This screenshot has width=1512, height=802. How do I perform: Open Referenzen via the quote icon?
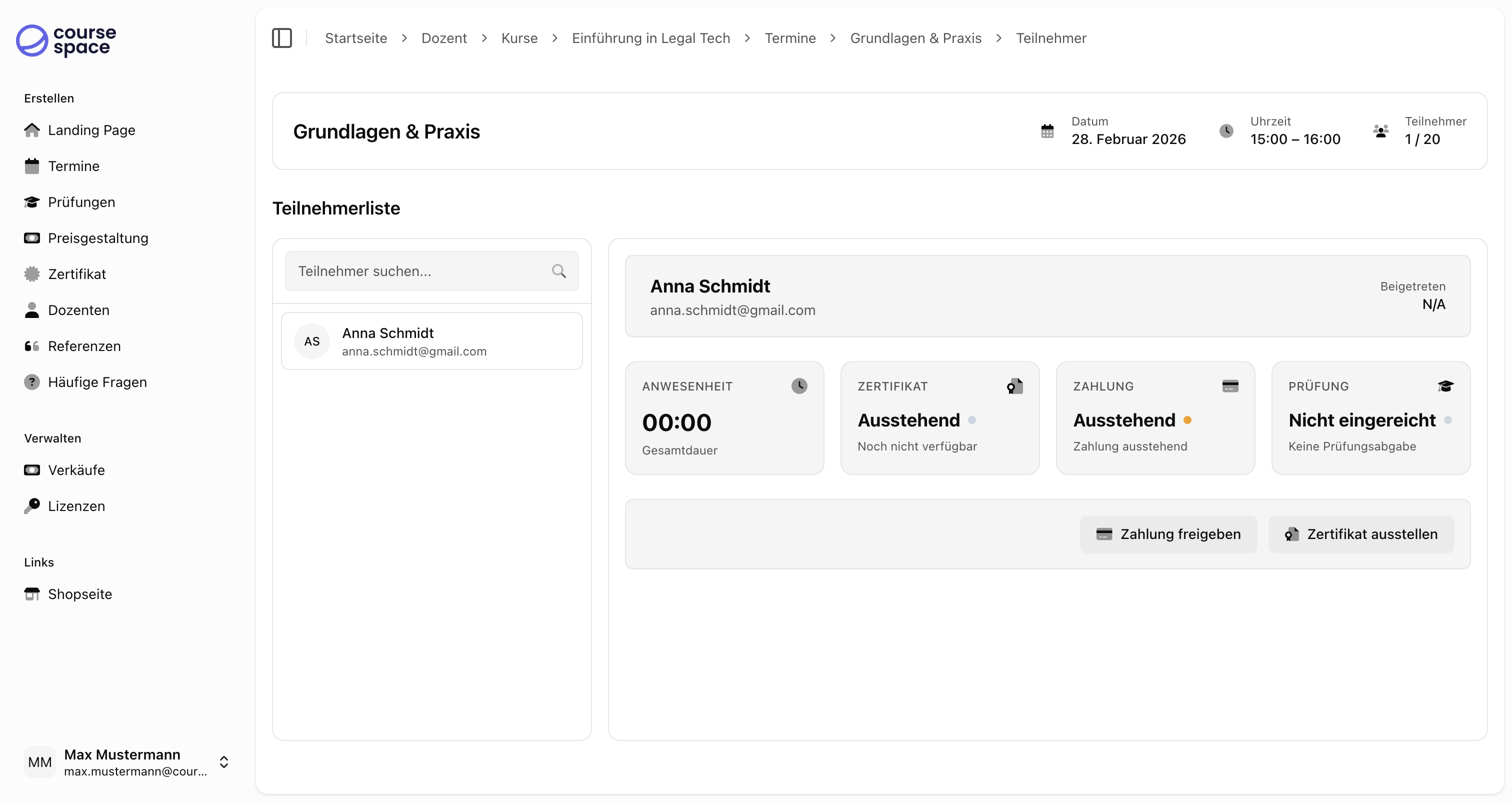coord(31,346)
